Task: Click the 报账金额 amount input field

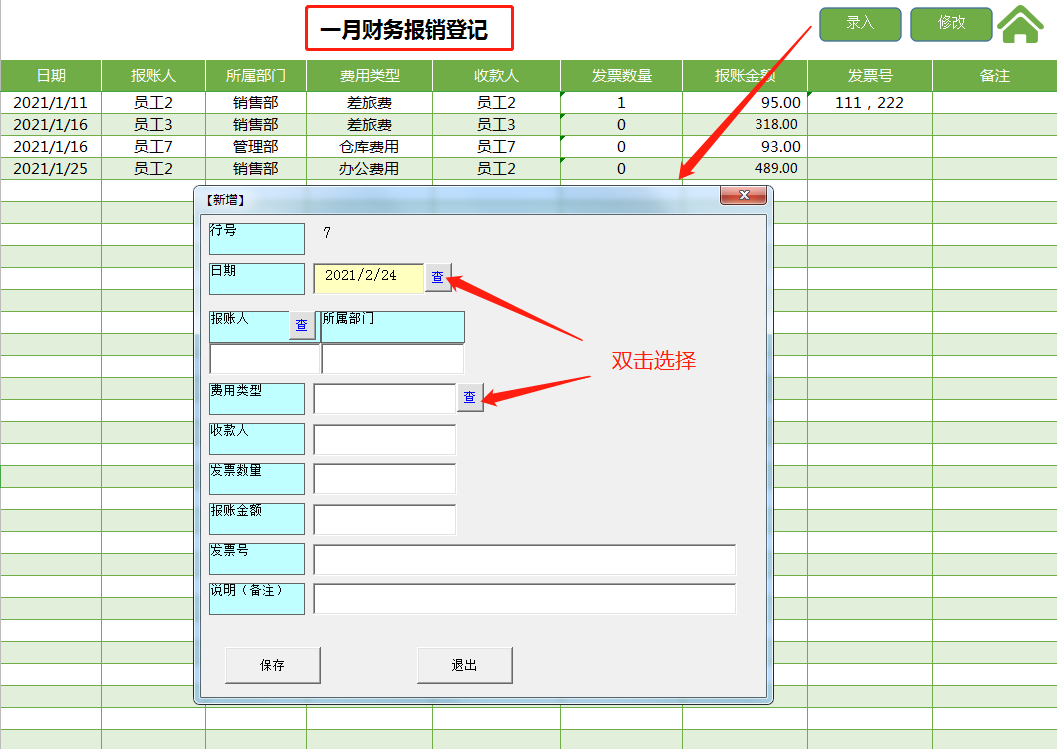Action: coord(385,518)
